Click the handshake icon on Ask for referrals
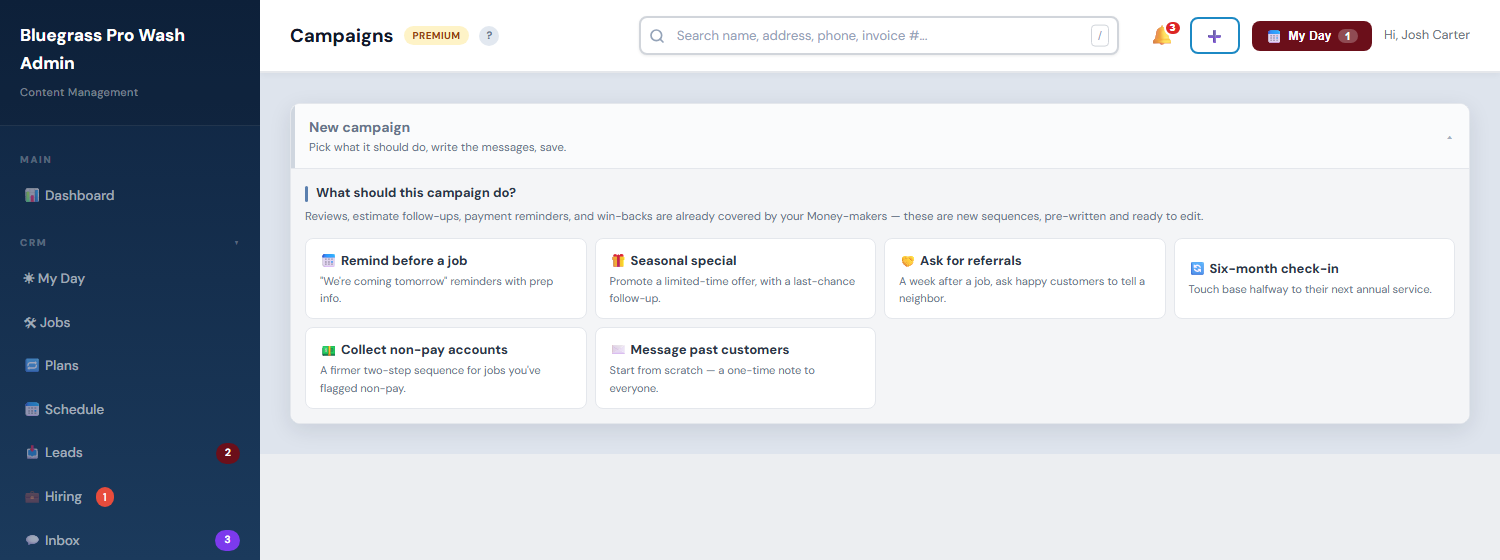1500x560 pixels. [908, 261]
